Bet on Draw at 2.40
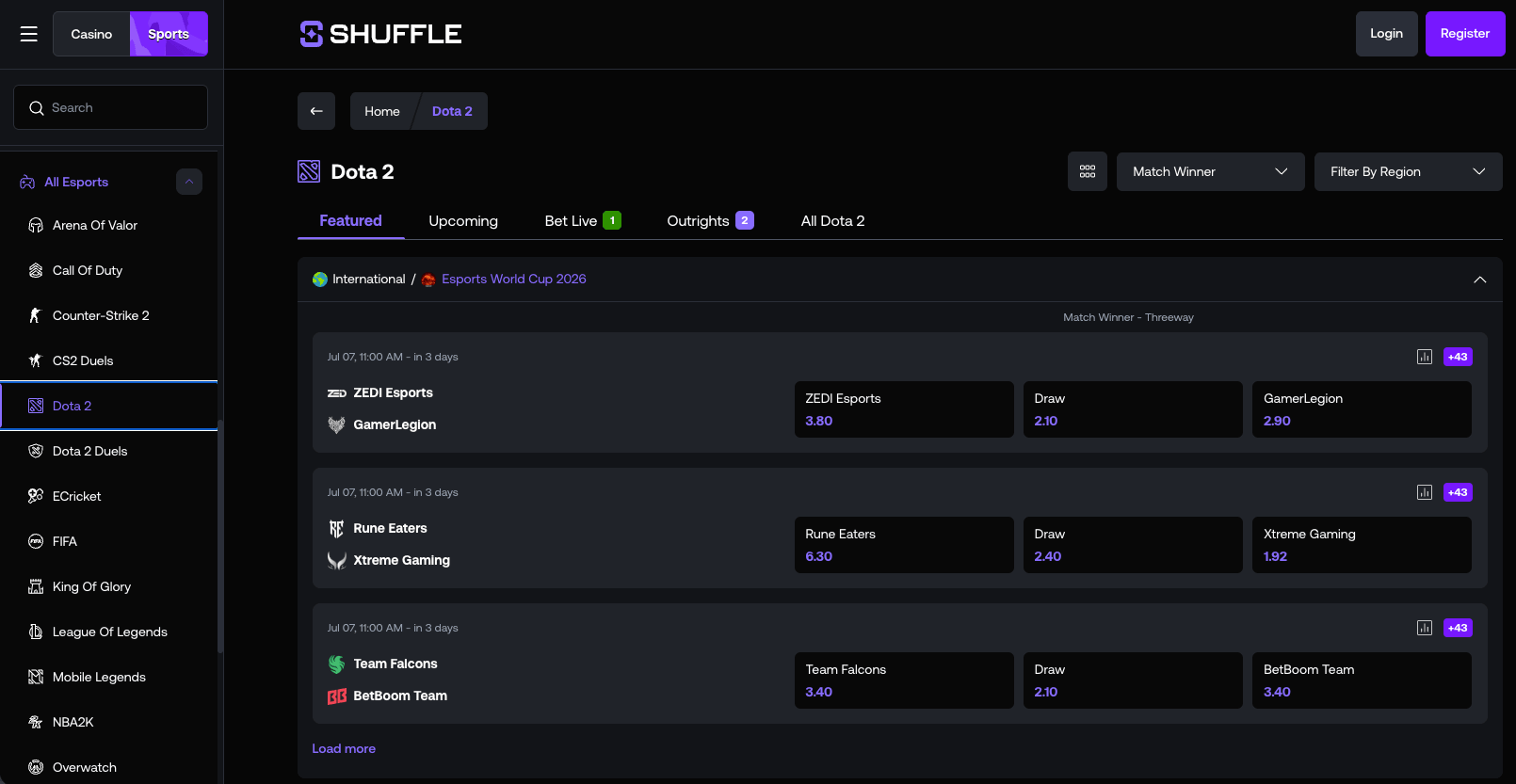Image resolution: width=1516 pixels, height=784 pixels. click(1133, 545)
